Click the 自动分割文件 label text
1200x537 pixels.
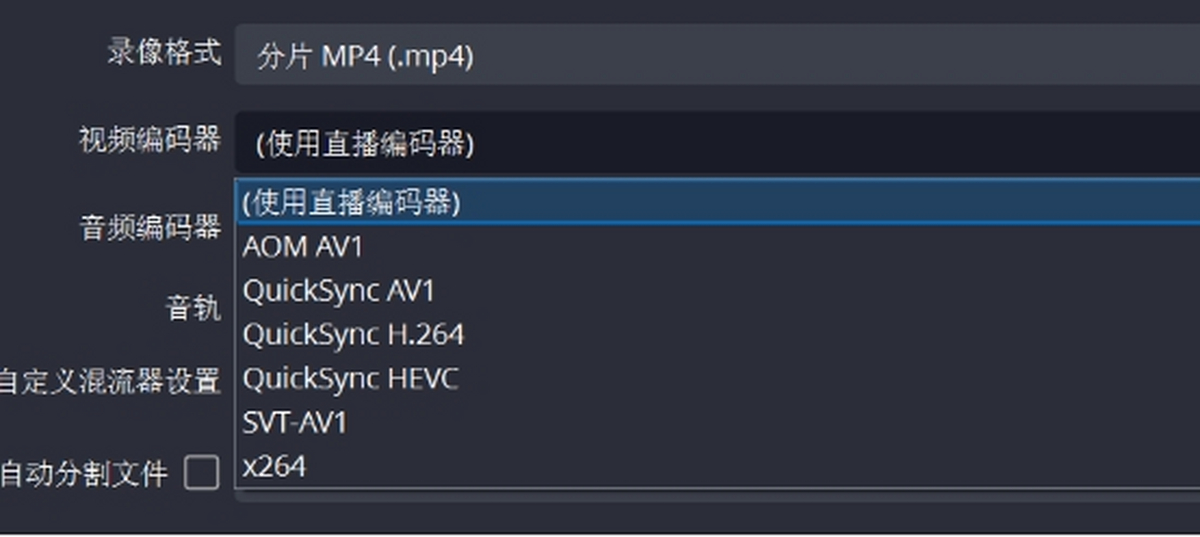(84, 473)
